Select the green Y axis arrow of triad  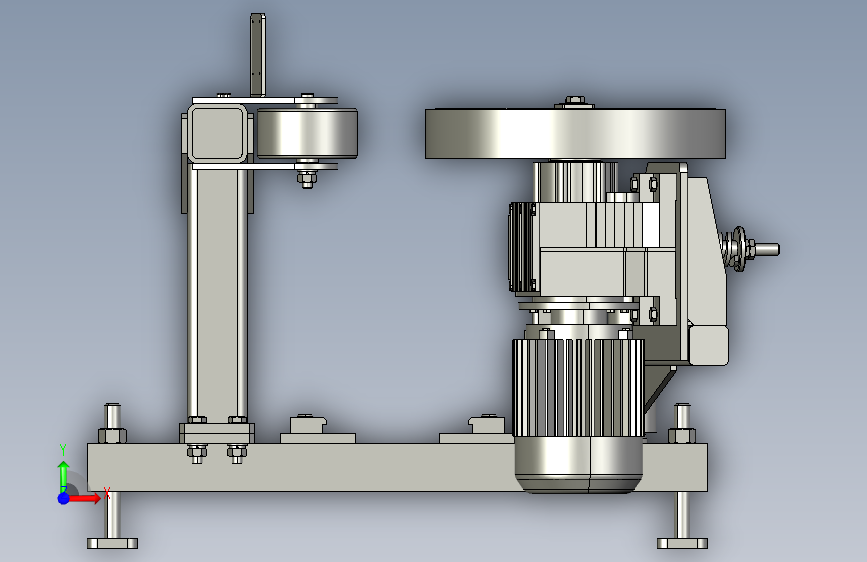[x=64, y=475]
